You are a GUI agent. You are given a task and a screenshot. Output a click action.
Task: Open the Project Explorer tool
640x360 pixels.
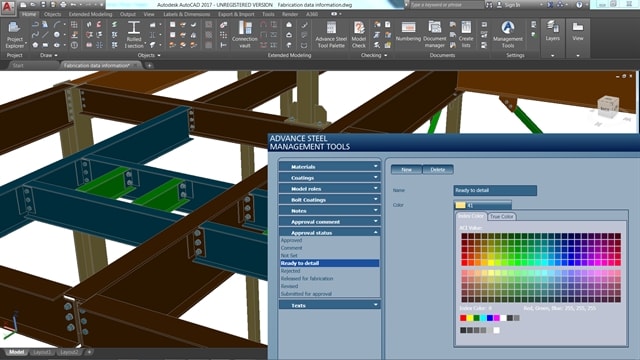click(x=15, y=34)
